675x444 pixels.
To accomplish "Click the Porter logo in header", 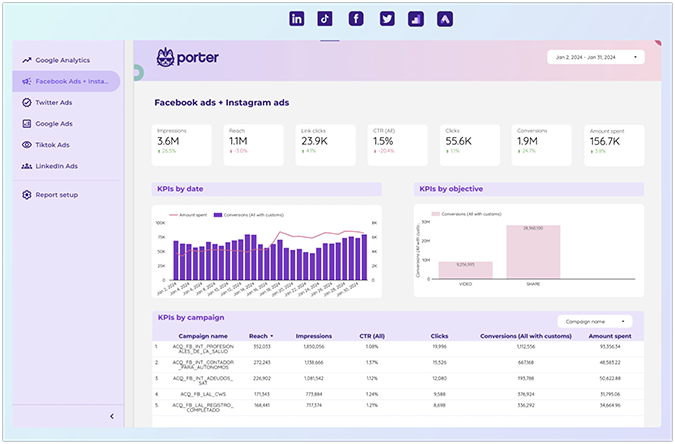I will (x=188, y=58).
